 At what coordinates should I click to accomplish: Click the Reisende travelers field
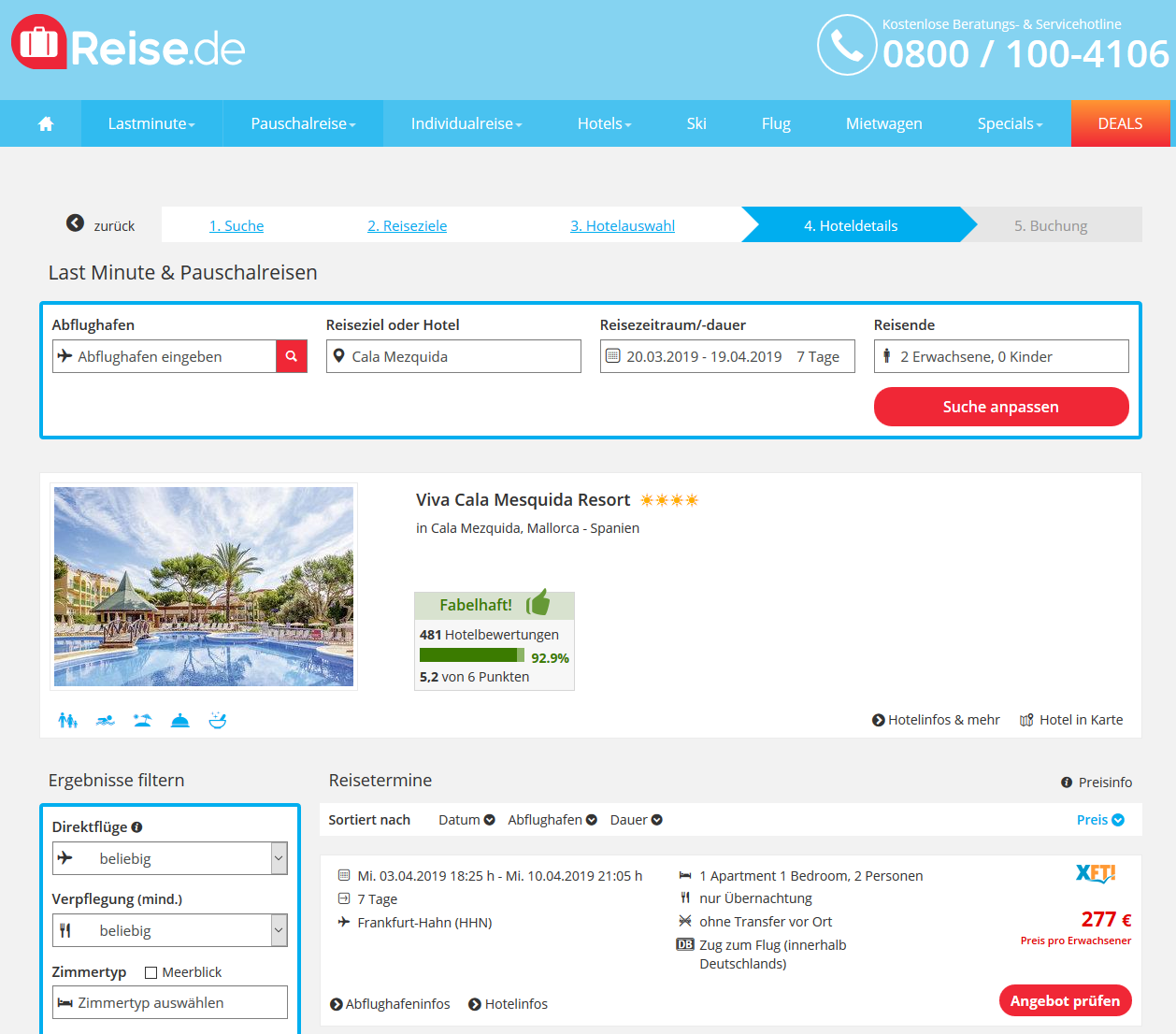(x=1001, y=356)
